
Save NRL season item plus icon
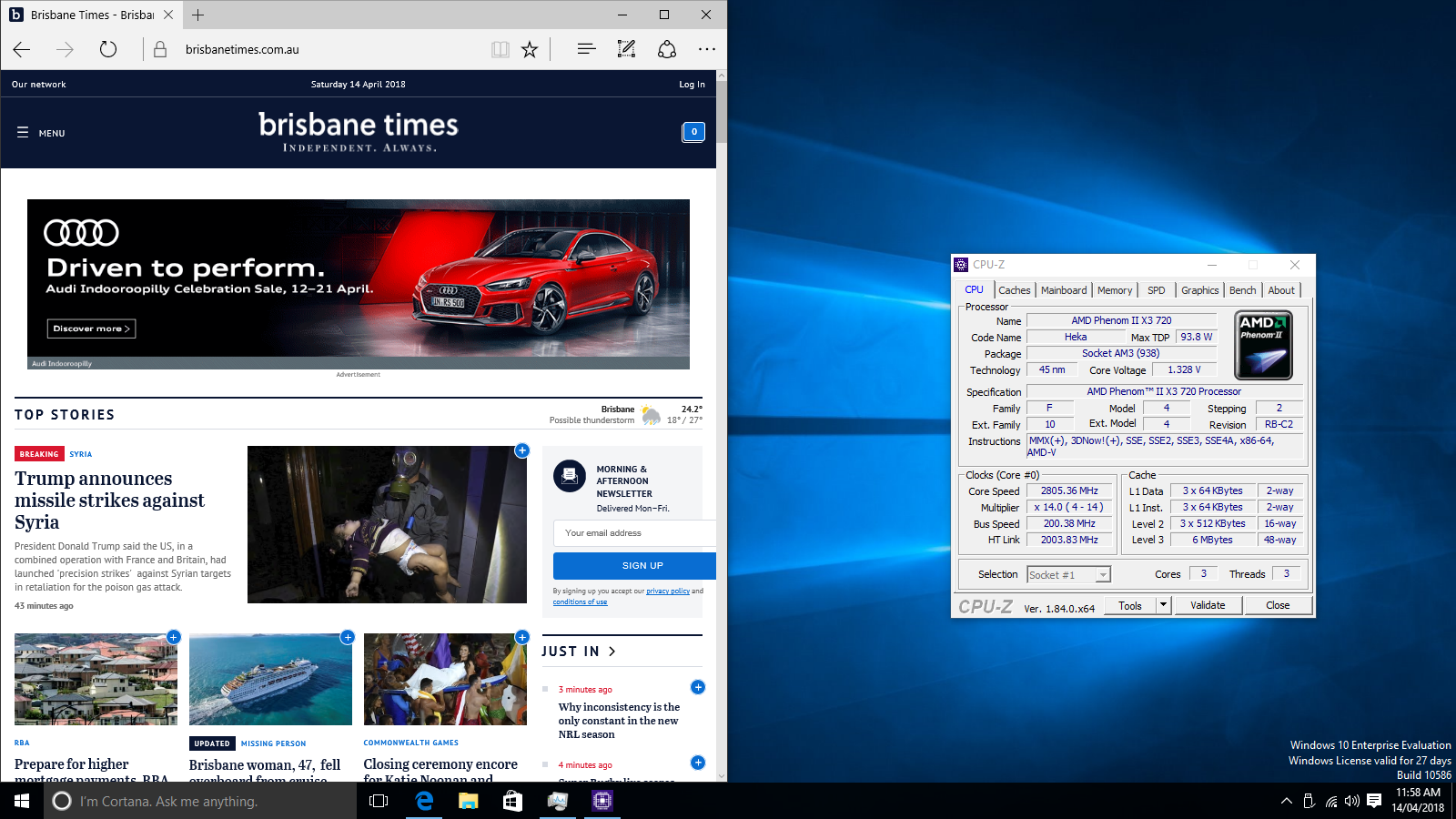[x=698, y=687]
